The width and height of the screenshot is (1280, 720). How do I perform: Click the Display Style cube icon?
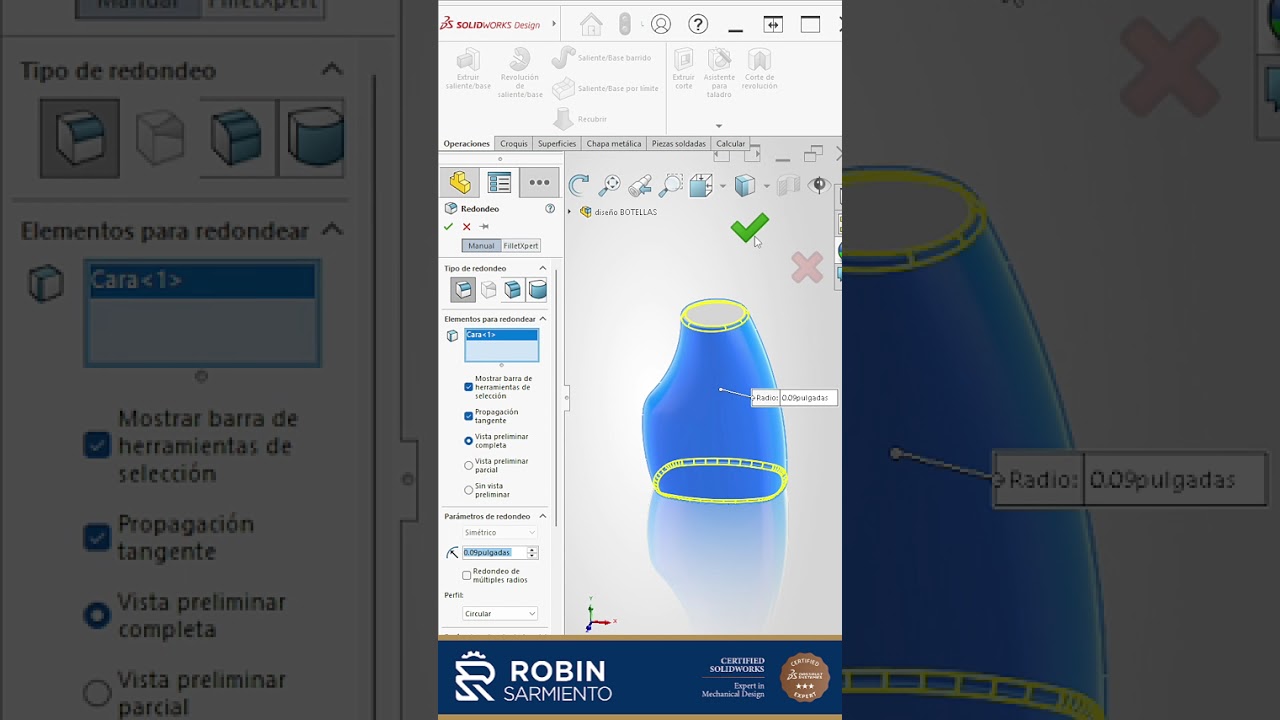pos(744,185)
